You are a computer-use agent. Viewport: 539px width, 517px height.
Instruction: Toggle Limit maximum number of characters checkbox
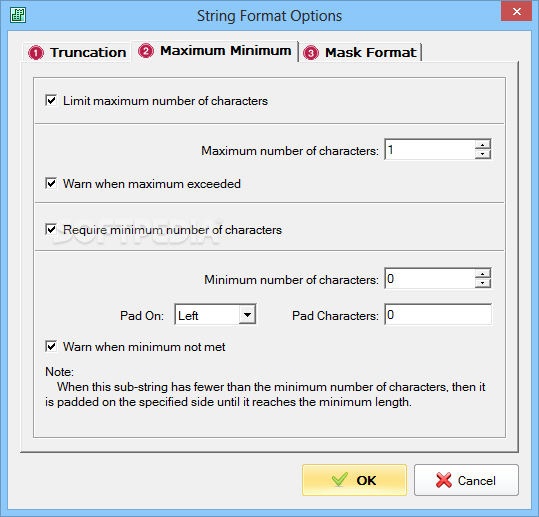point(51,100)
